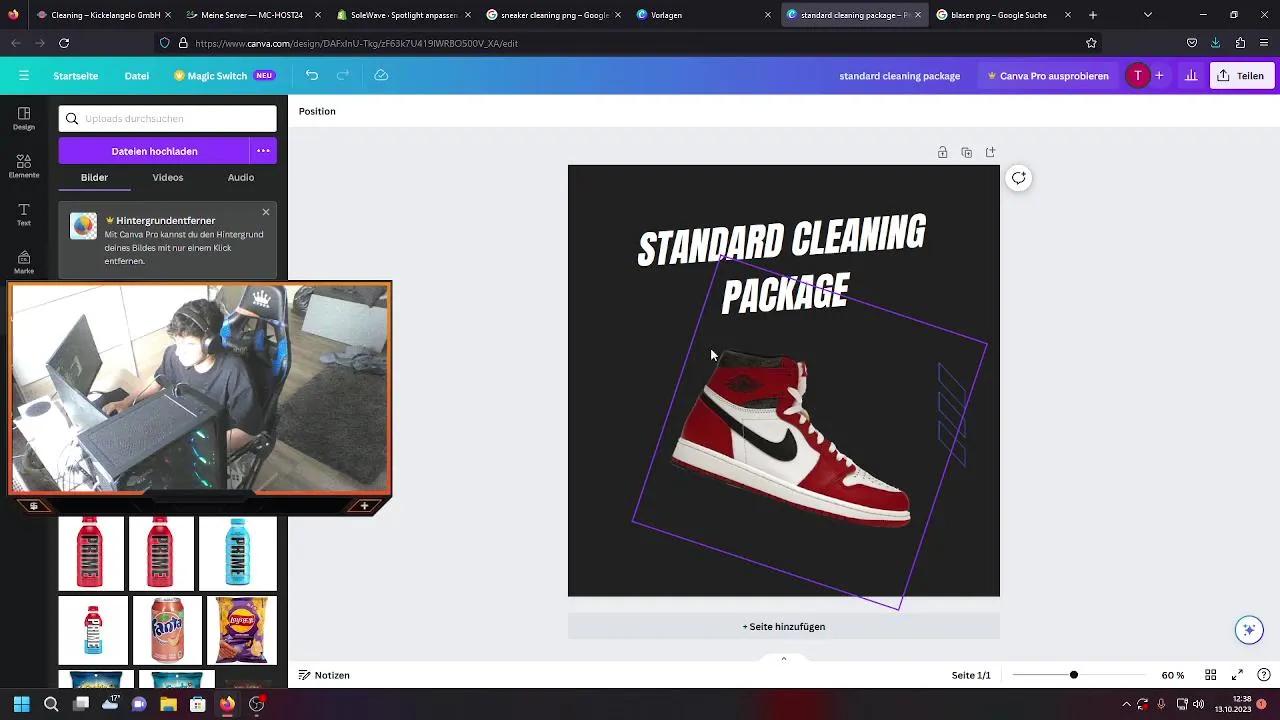The width and height of the screenshot is (1280, 720).
Task: Open the Marke sidebar panel
Action: [x=24, y=262]
